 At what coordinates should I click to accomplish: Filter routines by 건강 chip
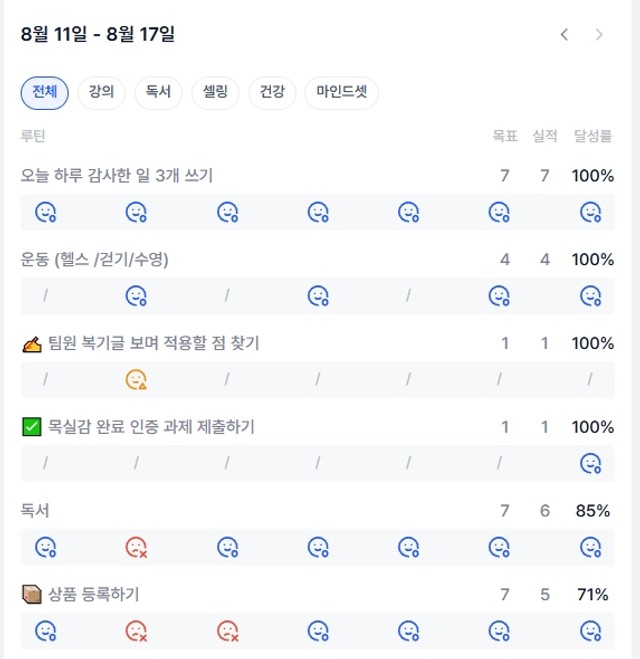[272, 92]
